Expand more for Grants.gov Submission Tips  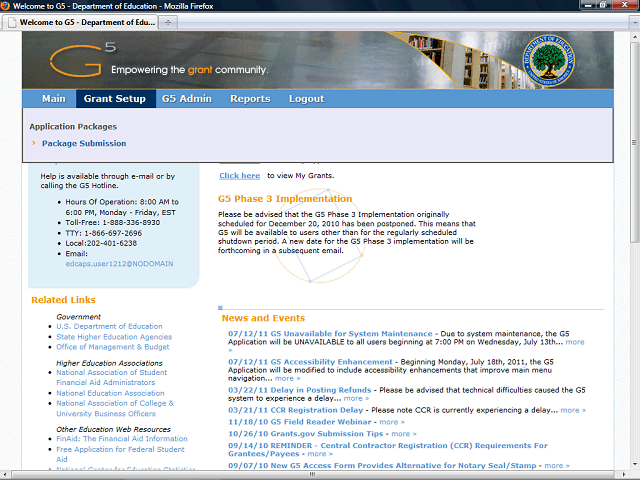404,433
